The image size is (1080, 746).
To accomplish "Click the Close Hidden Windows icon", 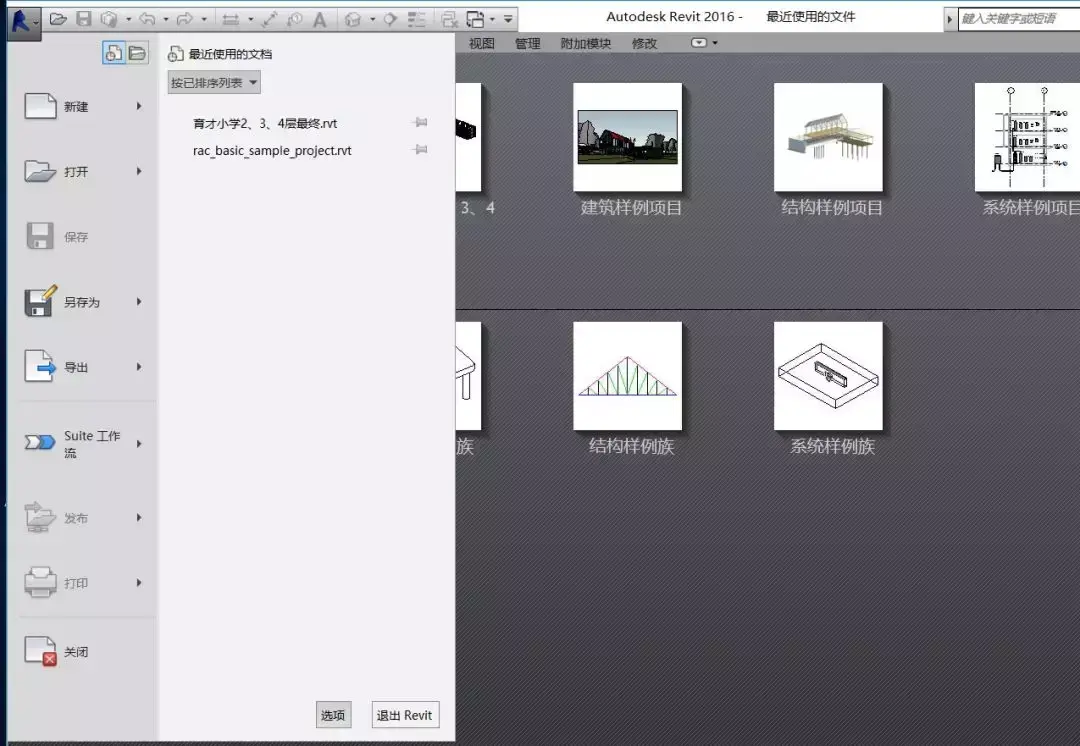I will (449, 19).
